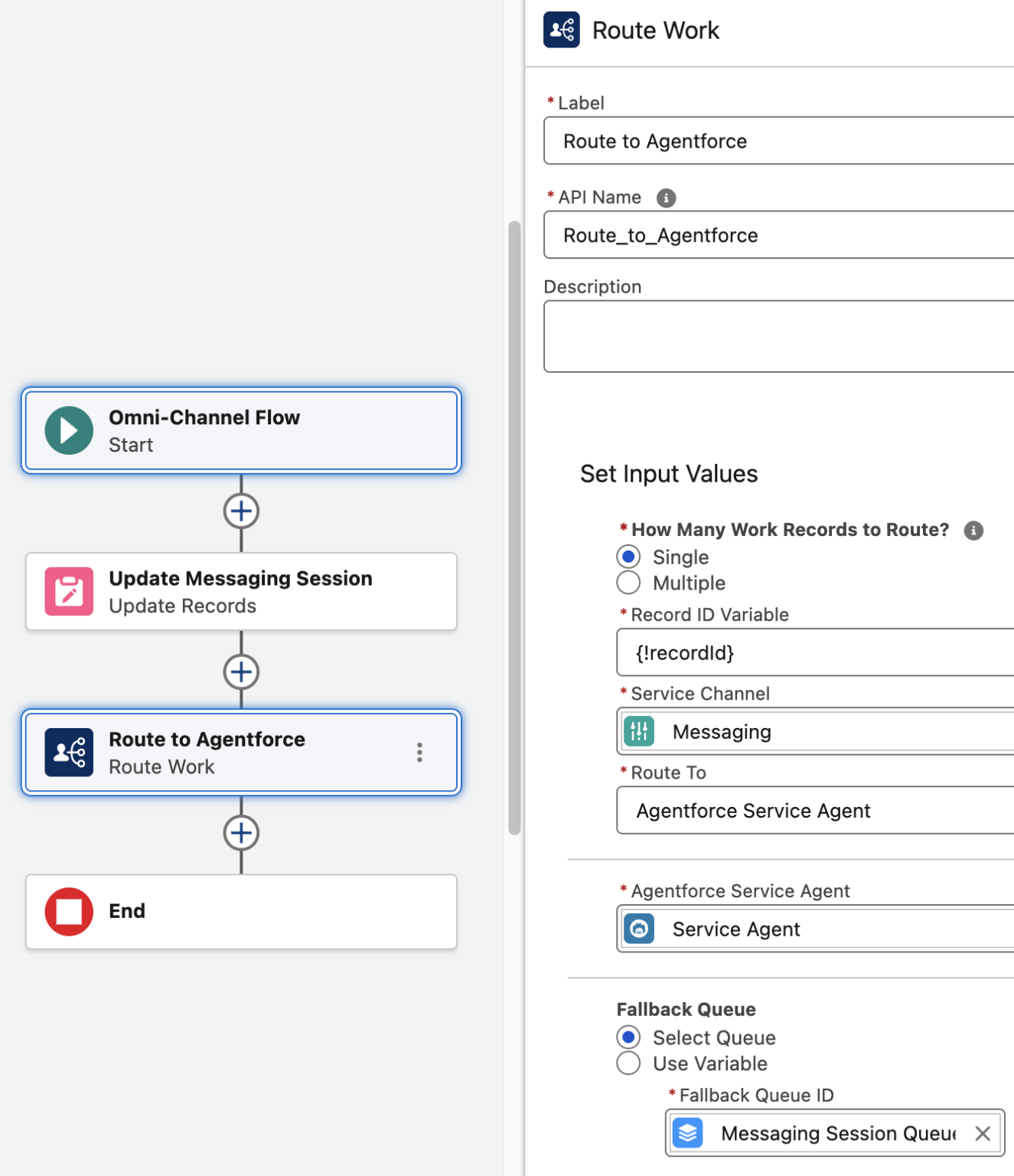Choose Use Variable for Fallback Queue
1014x1176 pixels.
628,1063
